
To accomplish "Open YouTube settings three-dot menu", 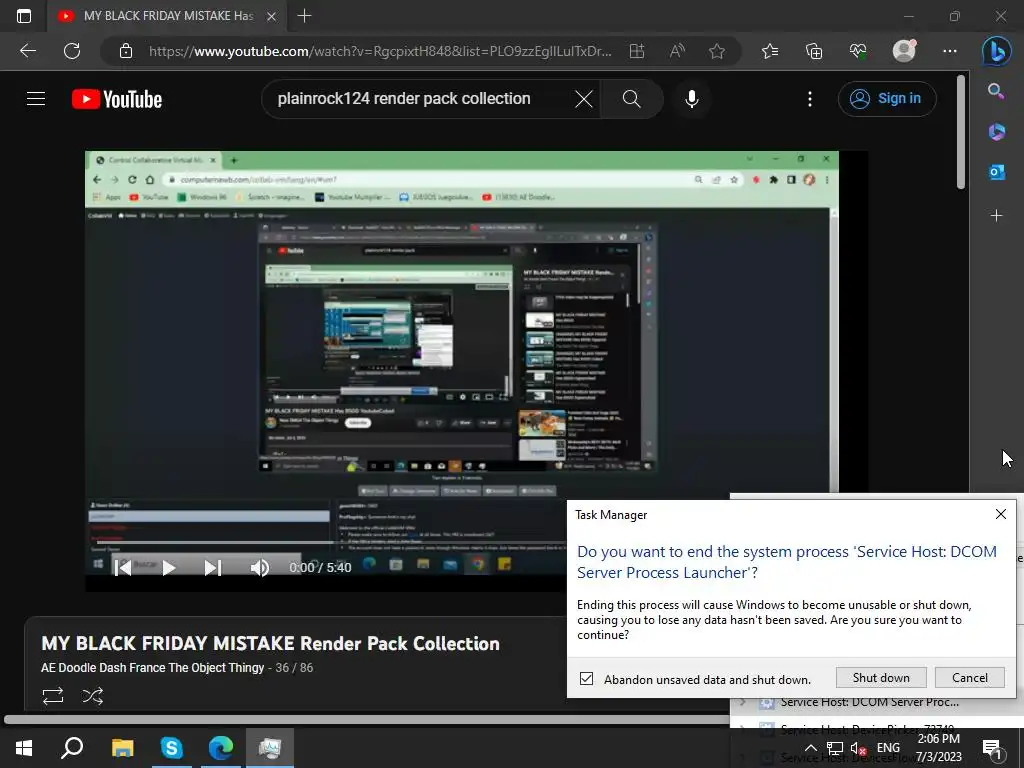I will tap(810, 99).
